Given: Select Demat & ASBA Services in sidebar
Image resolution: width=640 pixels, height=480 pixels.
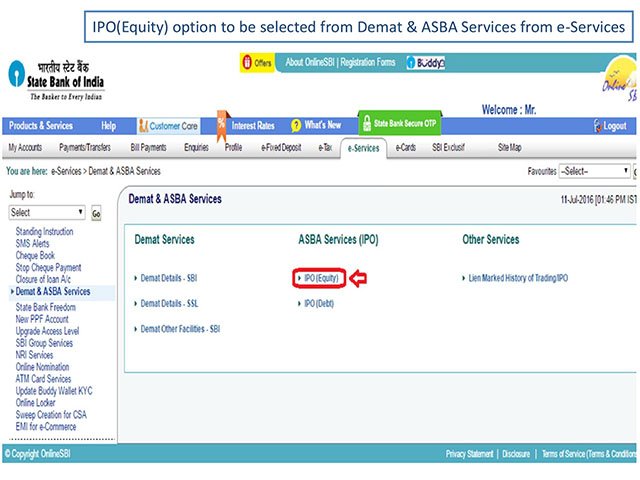Looking at the screenshot, I should tap(53, 291).
